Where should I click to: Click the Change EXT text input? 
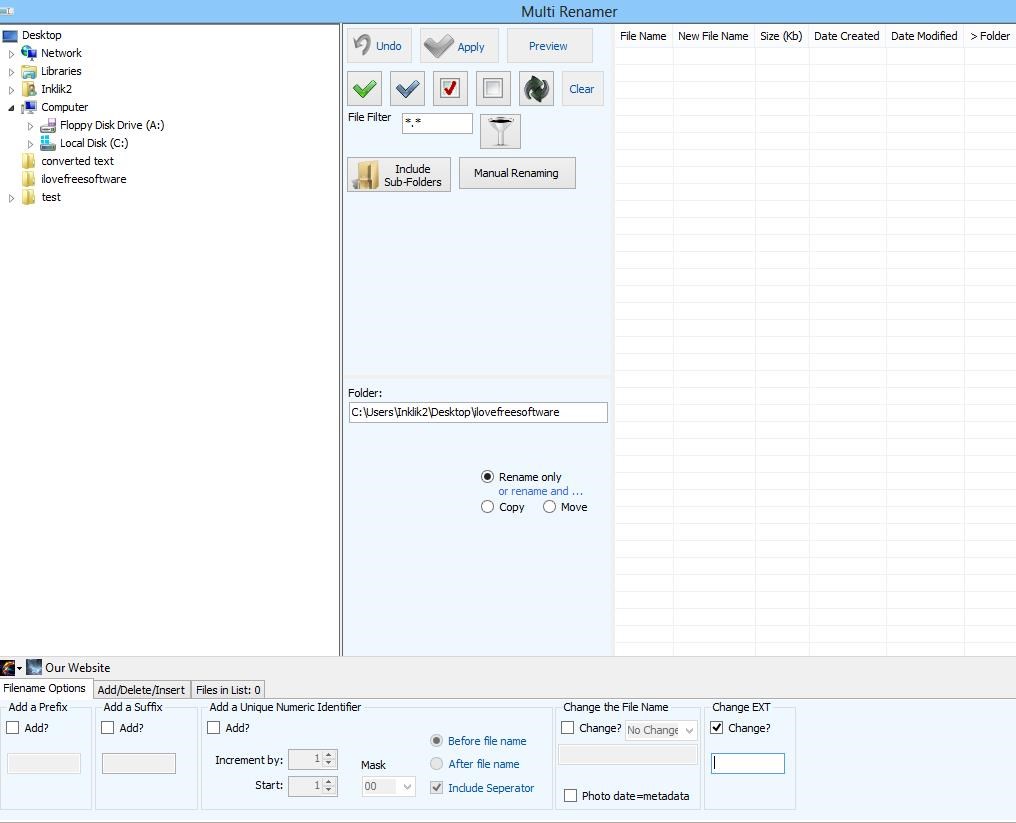pos(748,763)
